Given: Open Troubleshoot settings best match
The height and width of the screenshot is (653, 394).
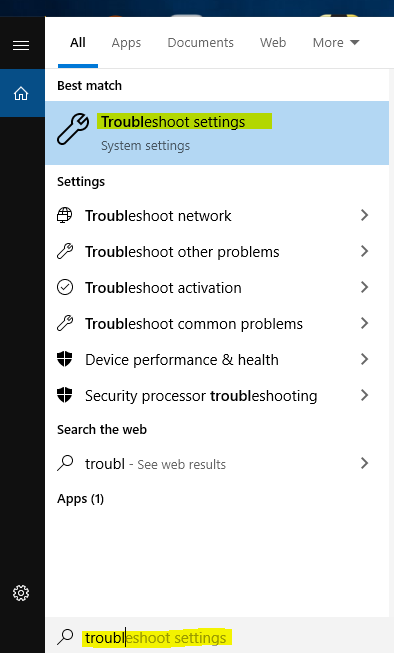Looking at the screenshot, I should click(x=217, y=133).
